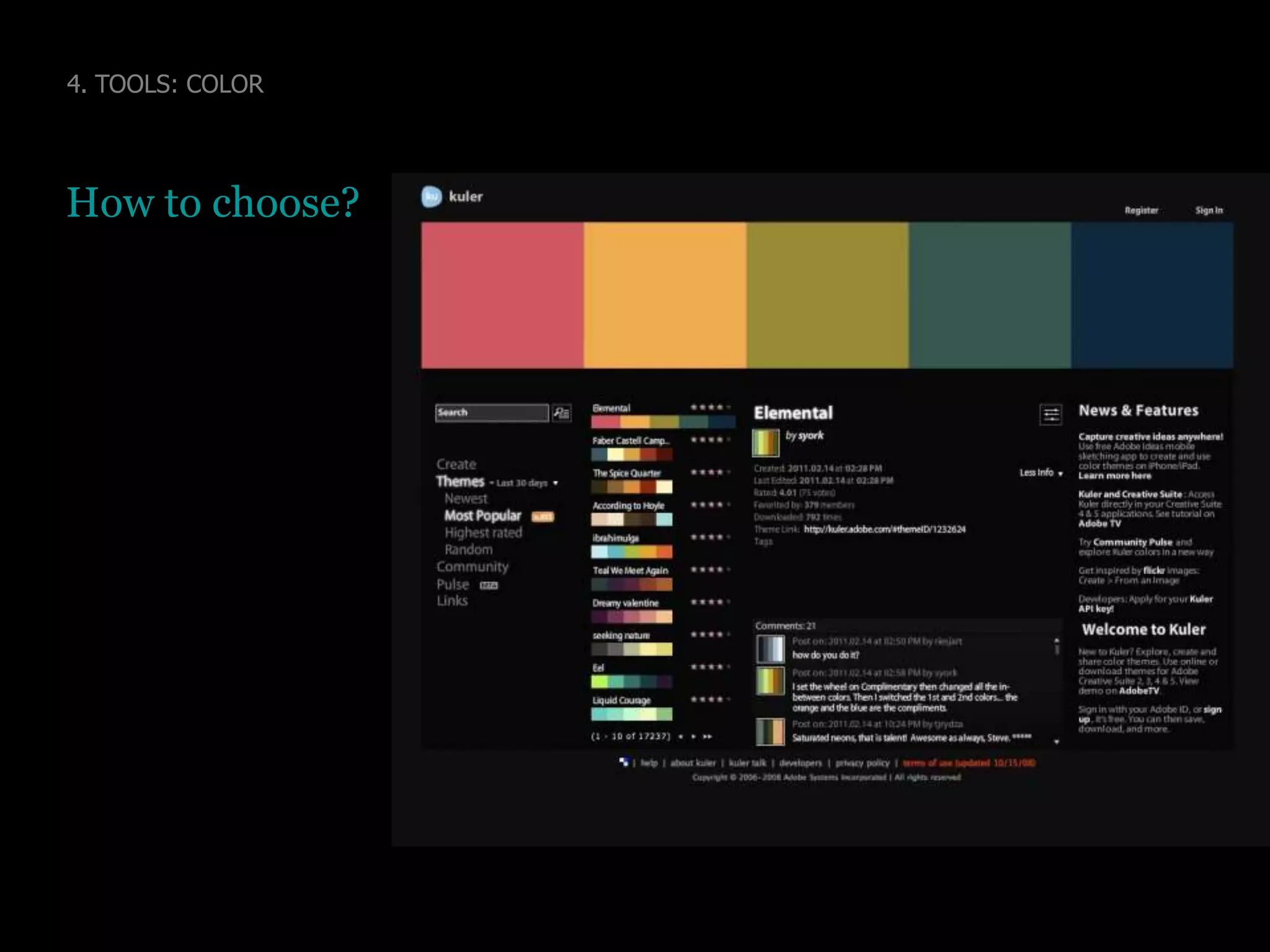Open the color sliders icon next to Elemental
Image resolution: width=1270 pixels, height=952 pixels.
(x=1050, y=415)
